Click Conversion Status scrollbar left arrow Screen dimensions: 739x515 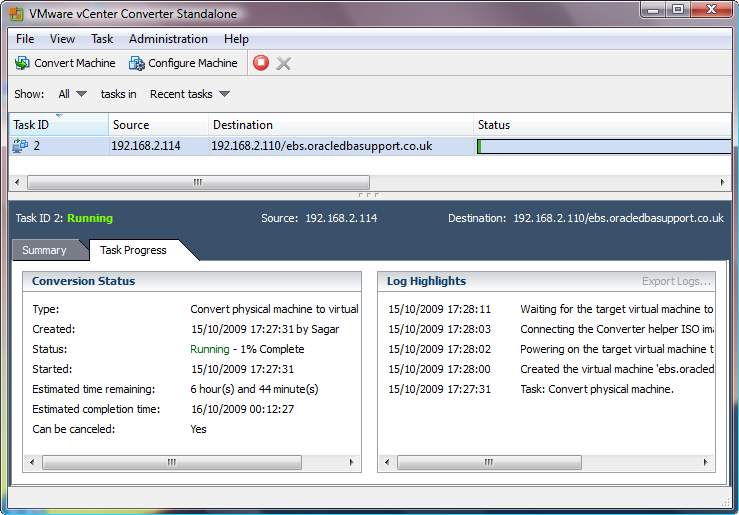(x=32, y=462)
